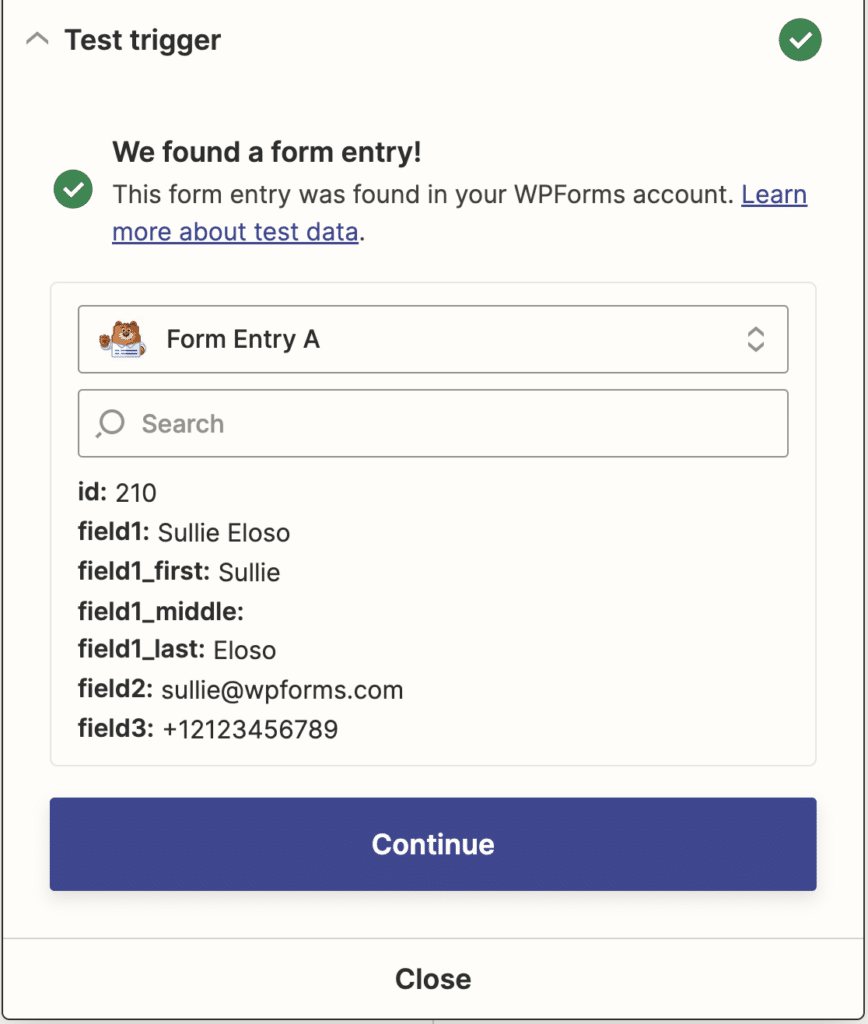Click the Test trigger heading
This screenshot has height=1024, width=868.
pyautogui.click(x=141, y=40)
